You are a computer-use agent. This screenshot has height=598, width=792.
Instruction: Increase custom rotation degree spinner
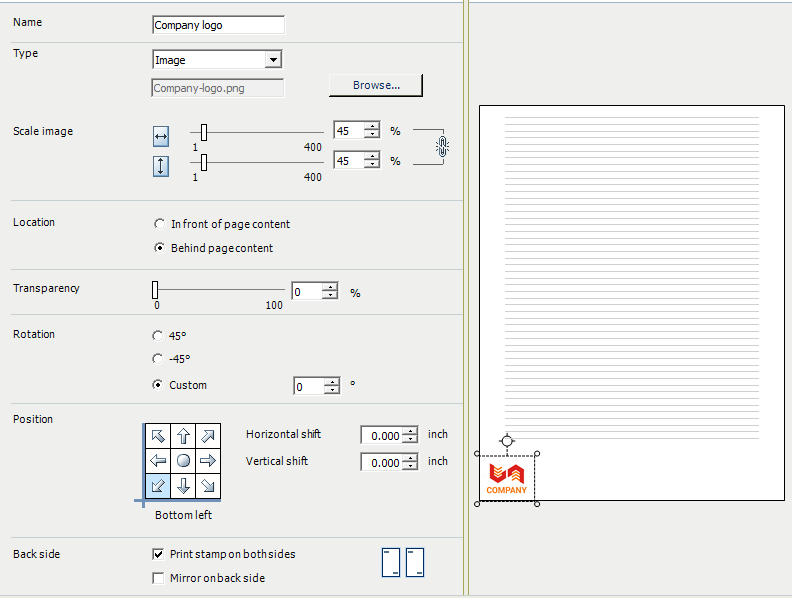coord(332,382)
